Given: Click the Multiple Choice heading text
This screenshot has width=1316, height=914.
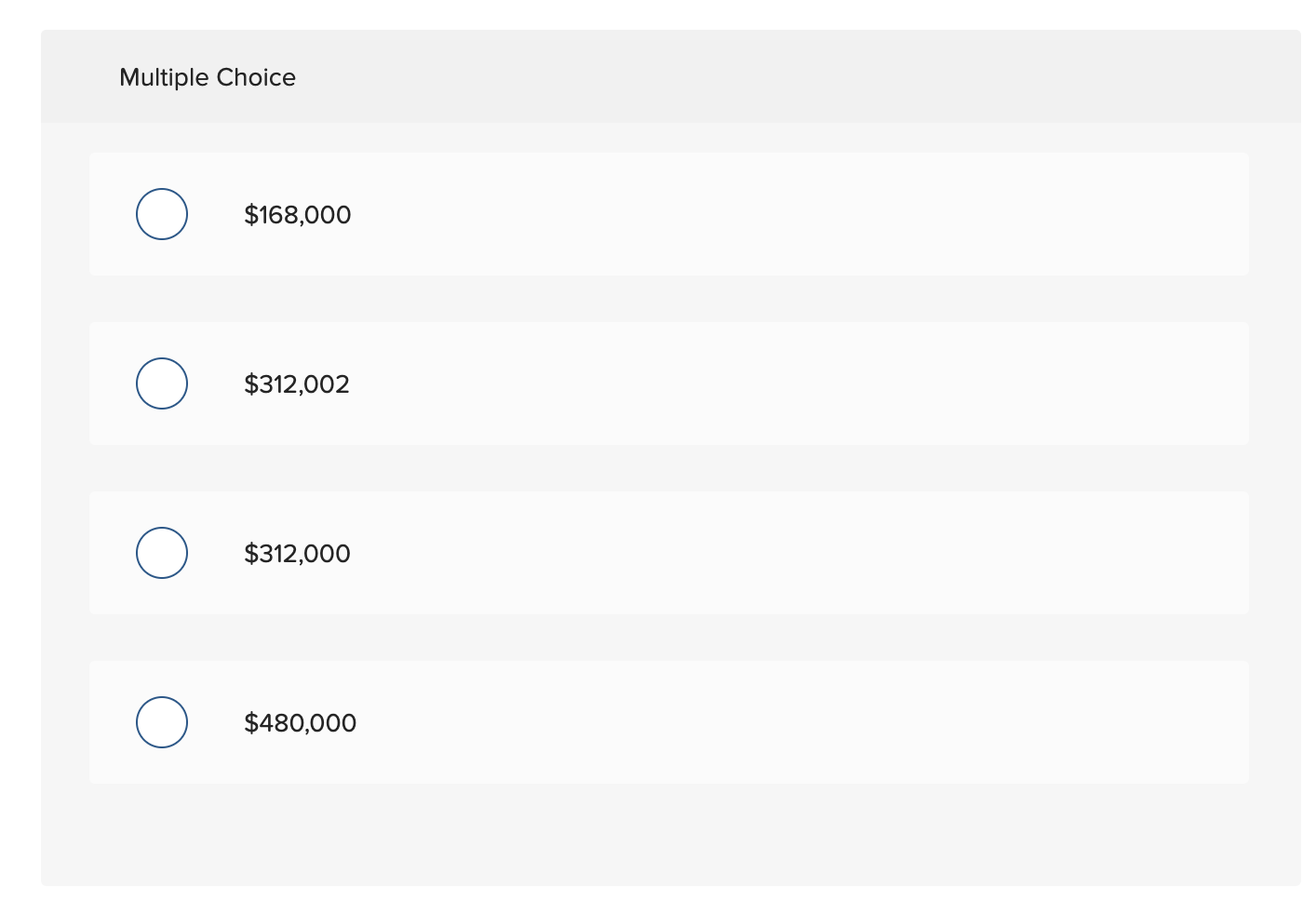Looking at the screenshot, I should click(208, 77).
